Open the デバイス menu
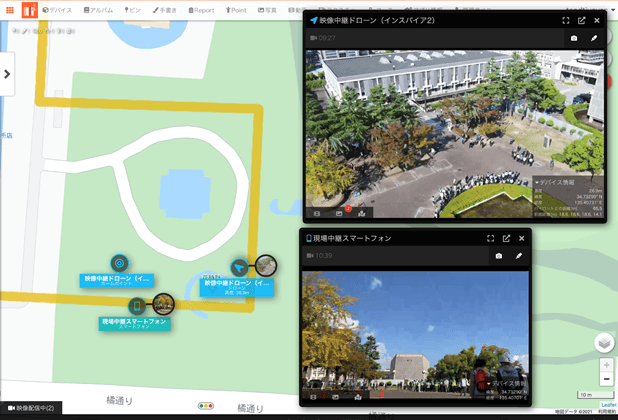 click(57, 10)
